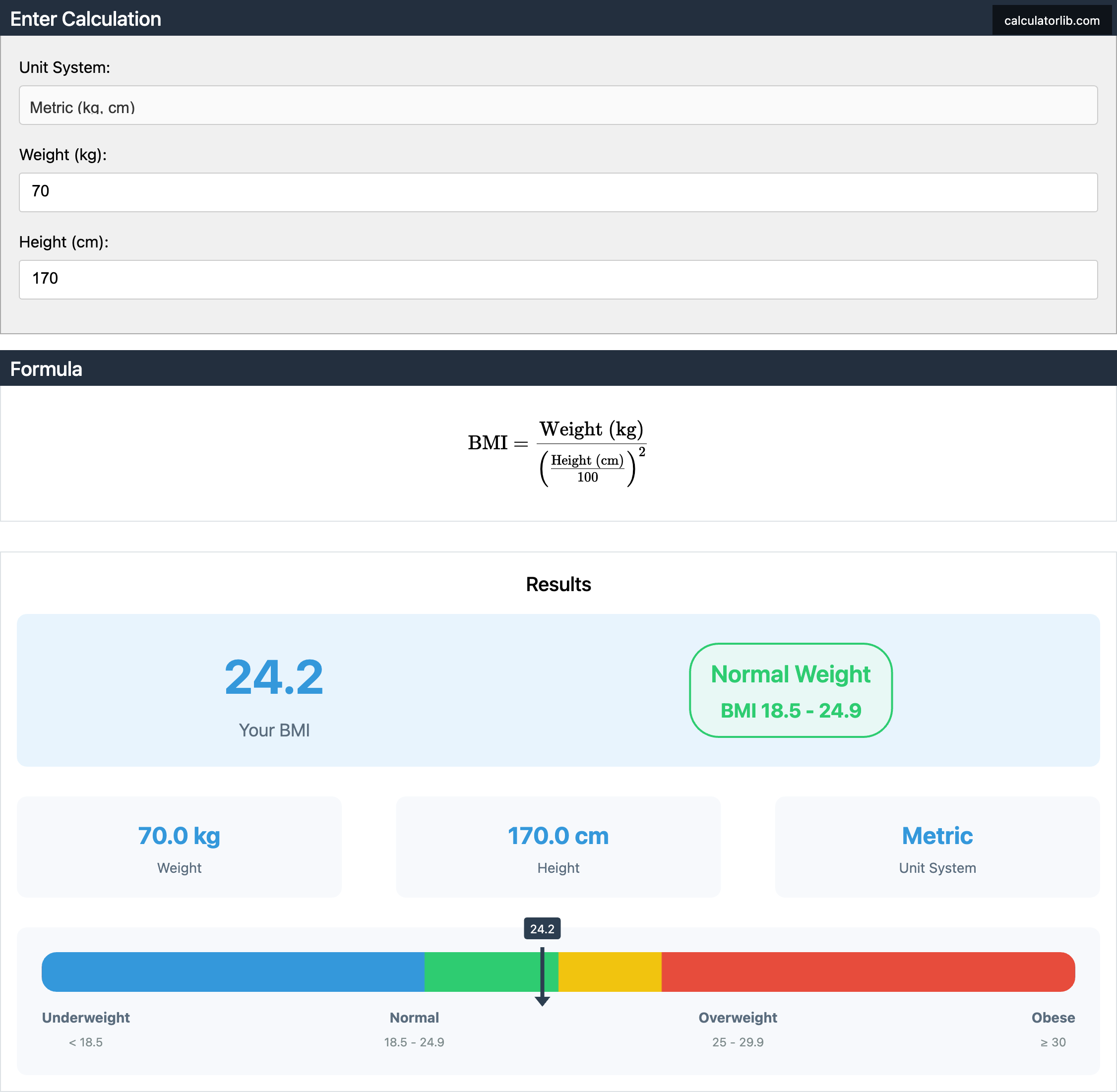Click the 170.0 cm height card
The height and width of the screenshot is (1092, 1117).
(558, 848)
